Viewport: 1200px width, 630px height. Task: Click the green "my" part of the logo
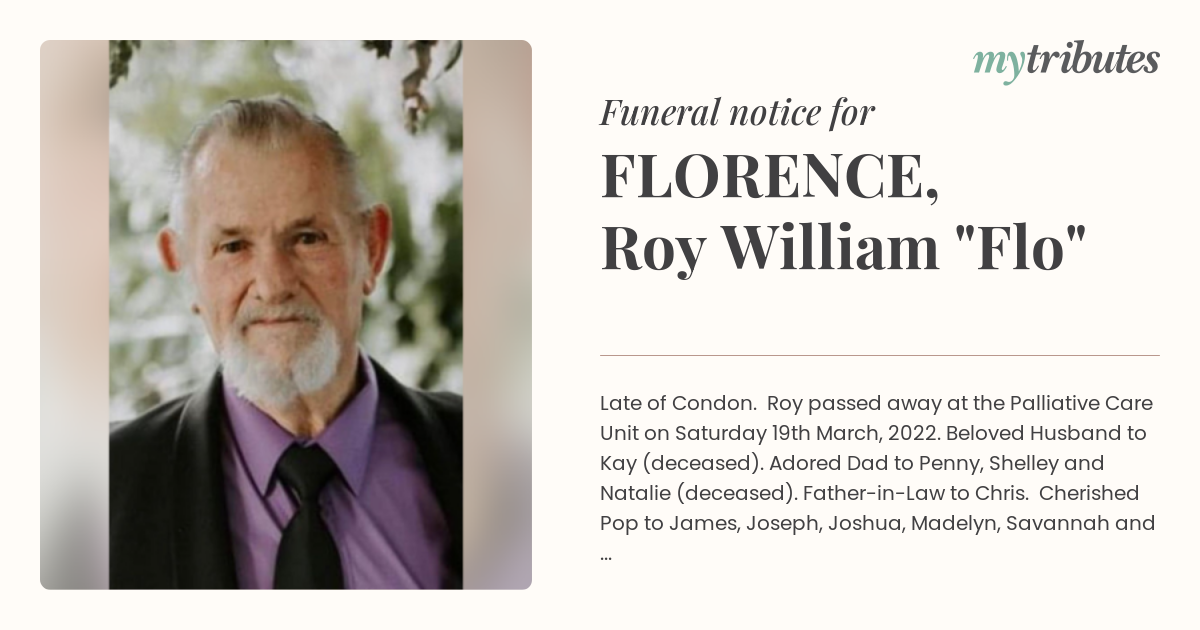996,65
